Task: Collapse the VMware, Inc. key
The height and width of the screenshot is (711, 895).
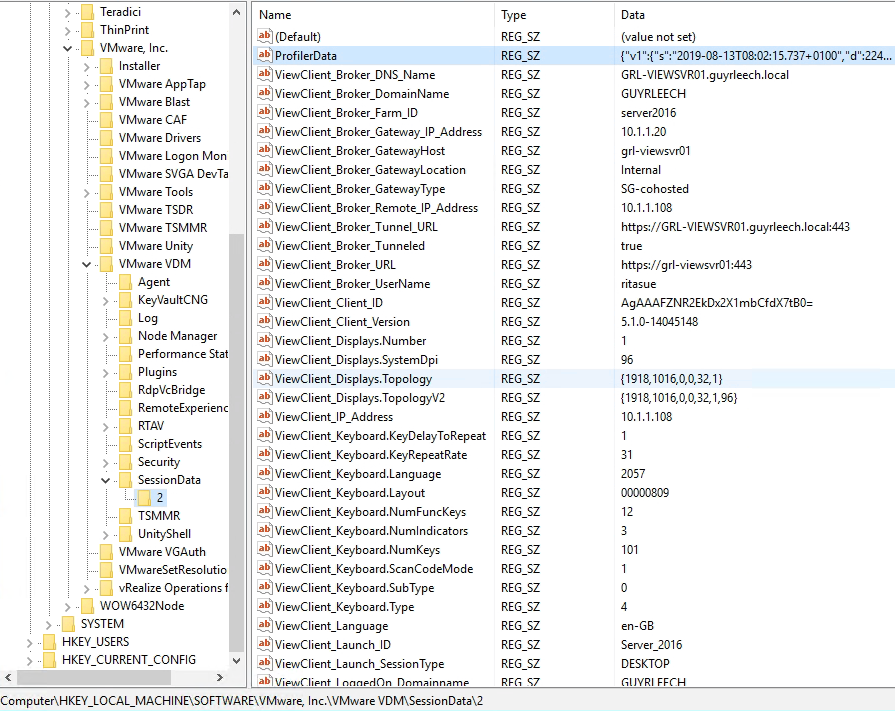Action: coord(67,47)
